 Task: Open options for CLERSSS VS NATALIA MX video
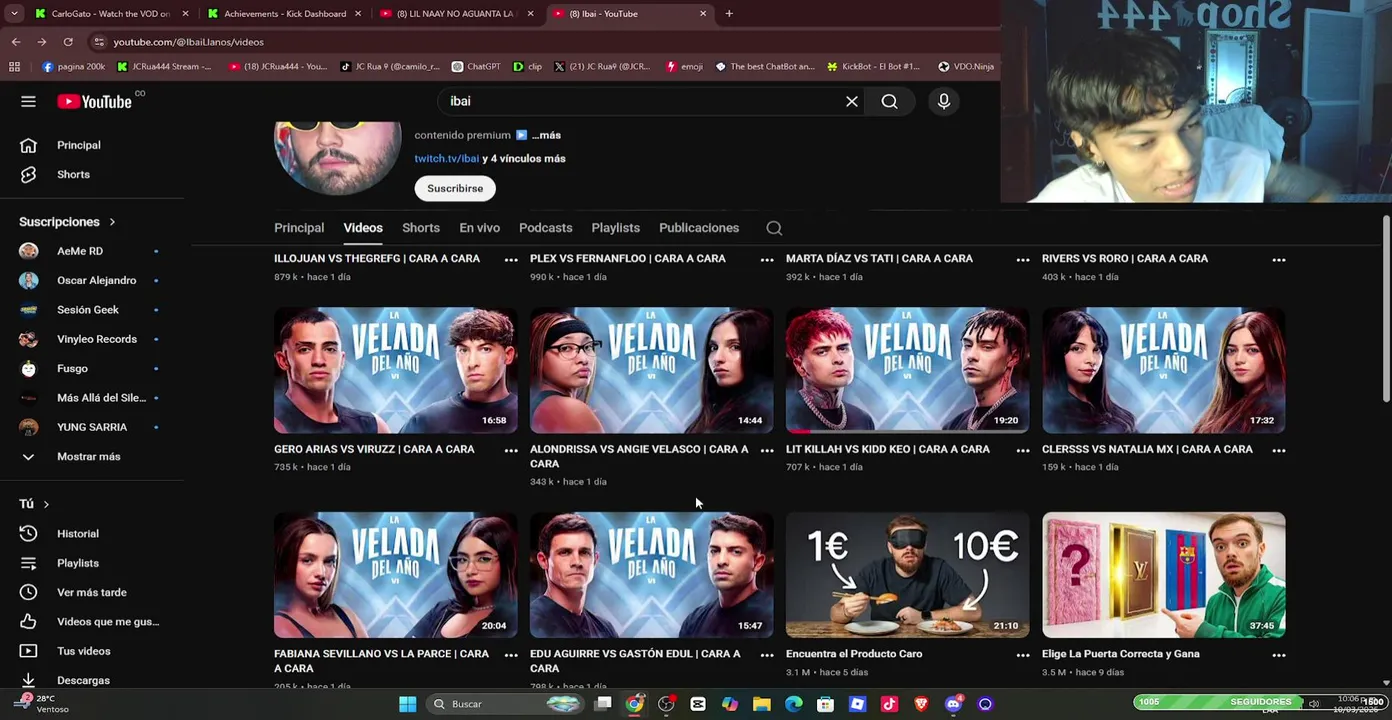click(1279, 451)
